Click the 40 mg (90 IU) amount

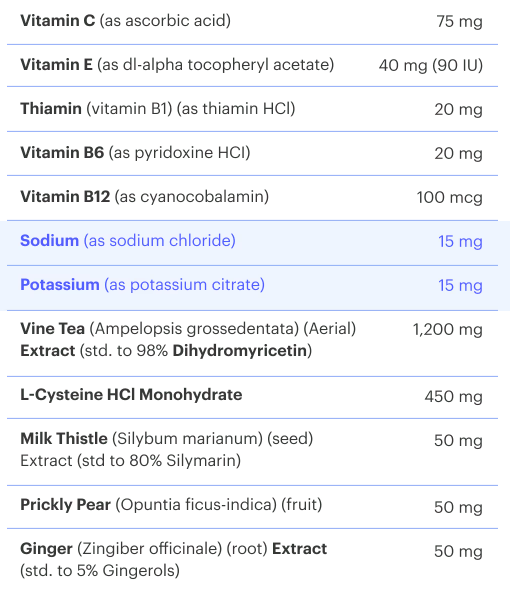[431, 65]
